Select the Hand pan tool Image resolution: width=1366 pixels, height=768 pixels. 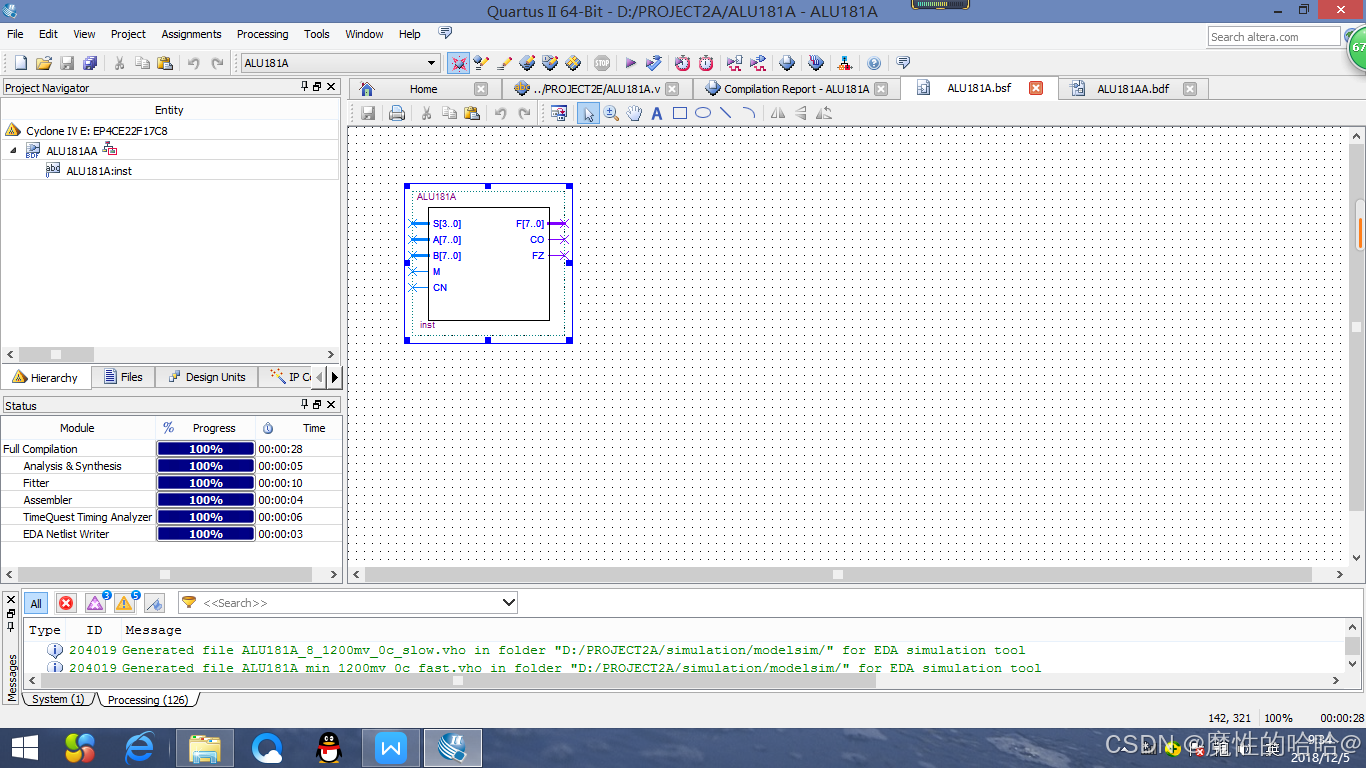pos(634,113)
